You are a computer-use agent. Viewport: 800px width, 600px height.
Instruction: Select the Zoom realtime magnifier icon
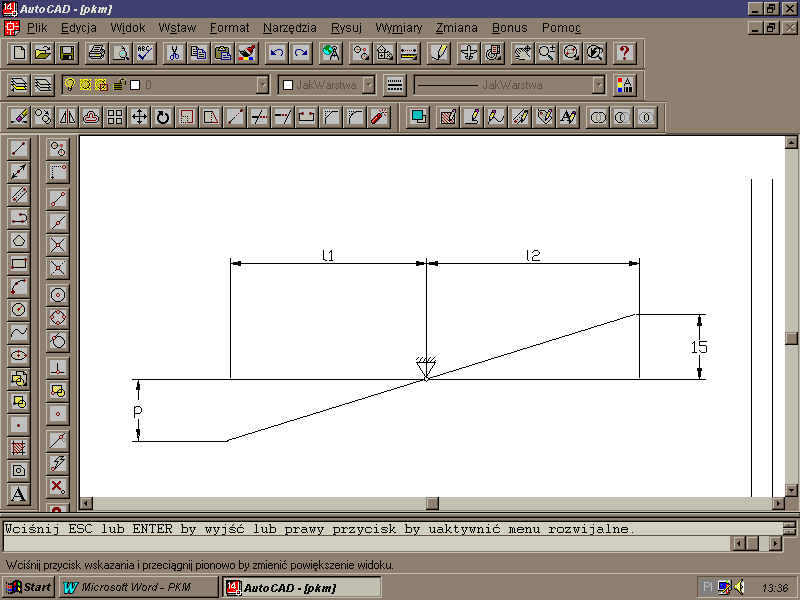546,53
